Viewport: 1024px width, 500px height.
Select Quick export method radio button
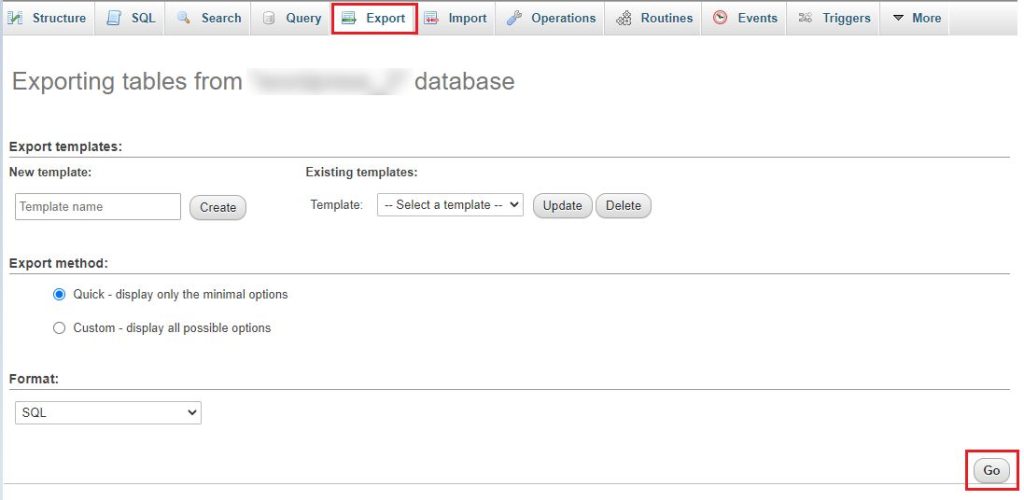point(59,295)
